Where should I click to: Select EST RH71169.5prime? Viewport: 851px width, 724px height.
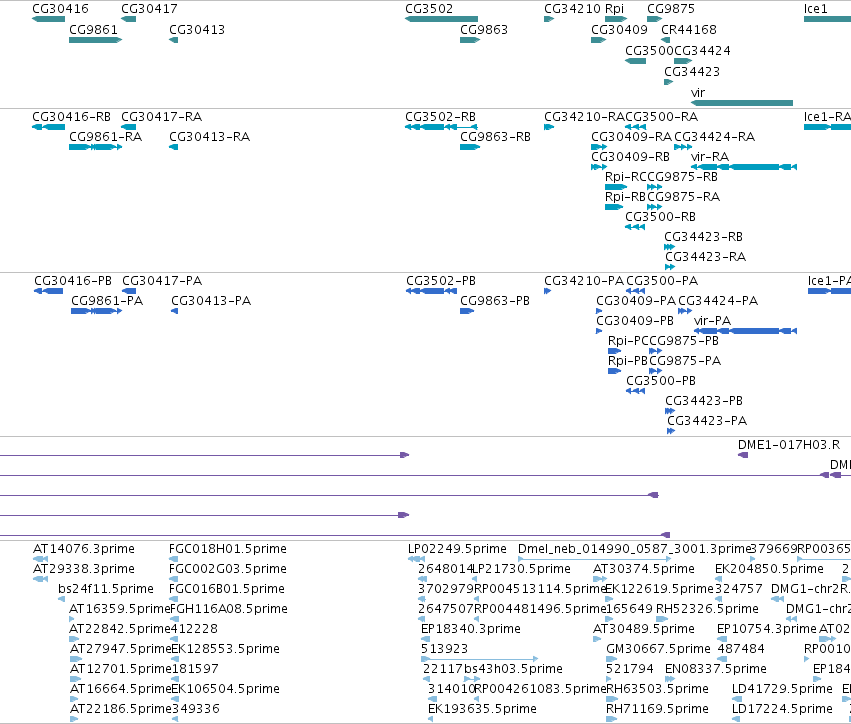point(657,709)
